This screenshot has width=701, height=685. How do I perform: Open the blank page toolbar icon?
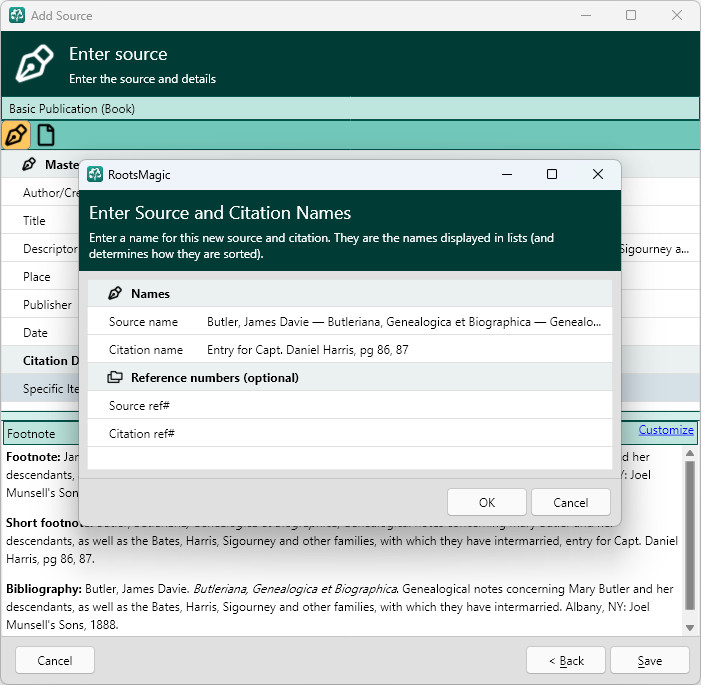click(x=46, y=135)
